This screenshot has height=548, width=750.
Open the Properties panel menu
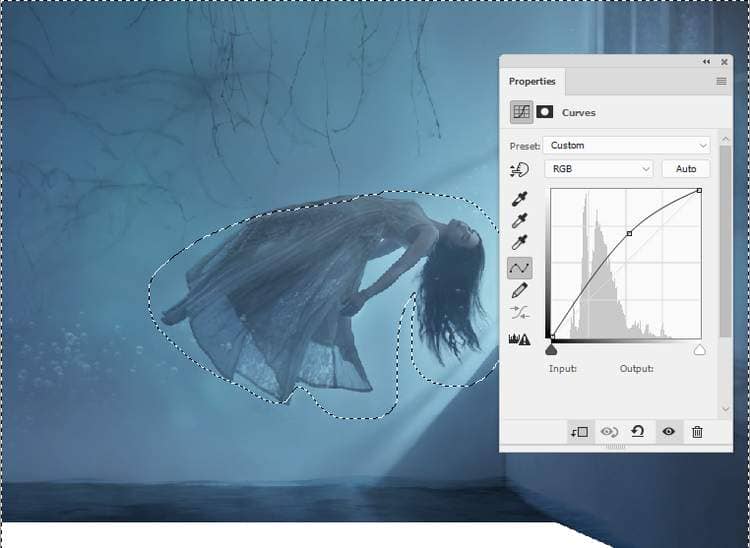point(721,81)
